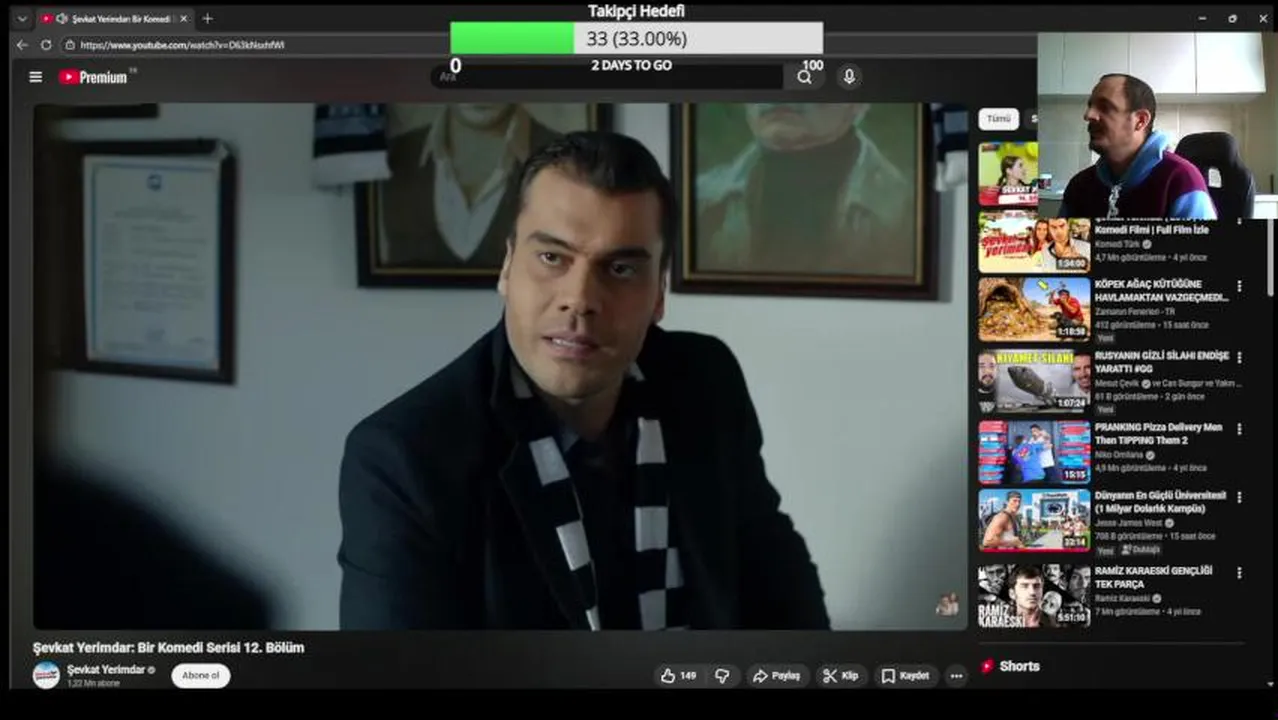This screenshot has width=1278, height=720.
Task: Expand the browser tab search chevron
Action: point(22,18)
